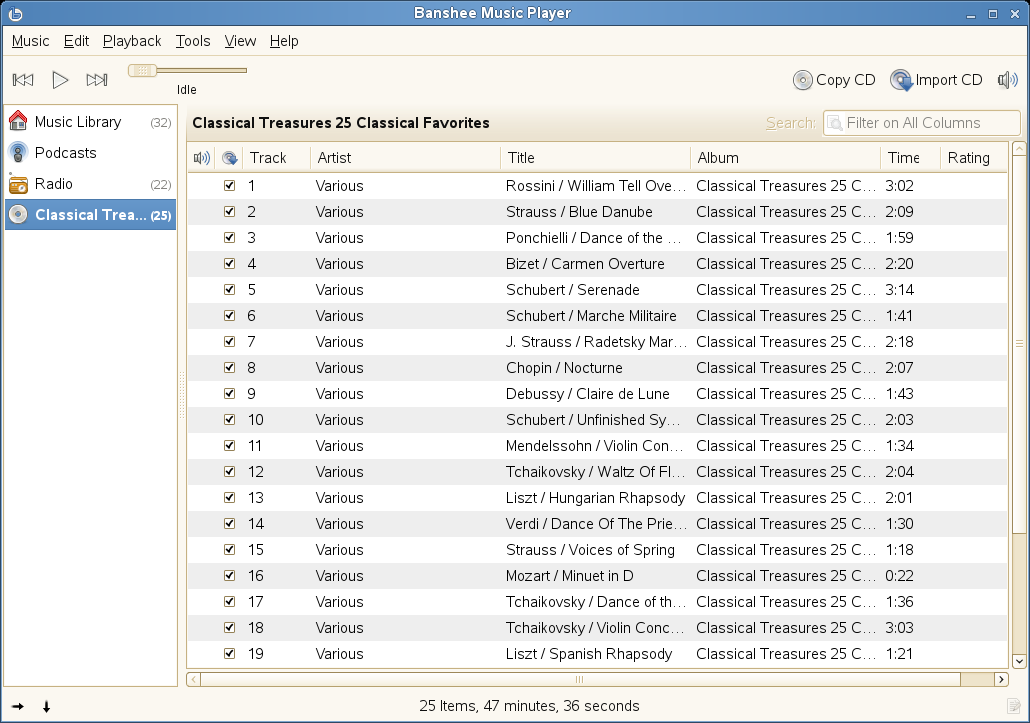
Task: Click the seek position slider handle
Action: point(142,70)
